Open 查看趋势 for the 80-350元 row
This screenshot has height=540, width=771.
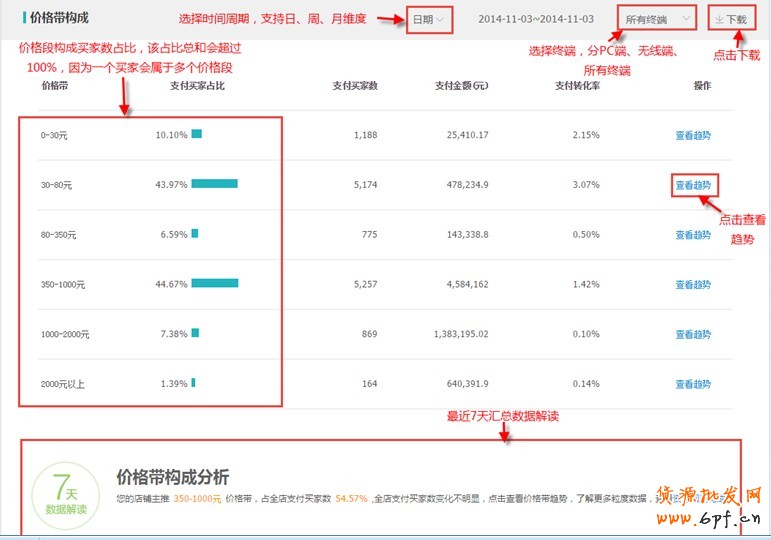click(692, 235)
